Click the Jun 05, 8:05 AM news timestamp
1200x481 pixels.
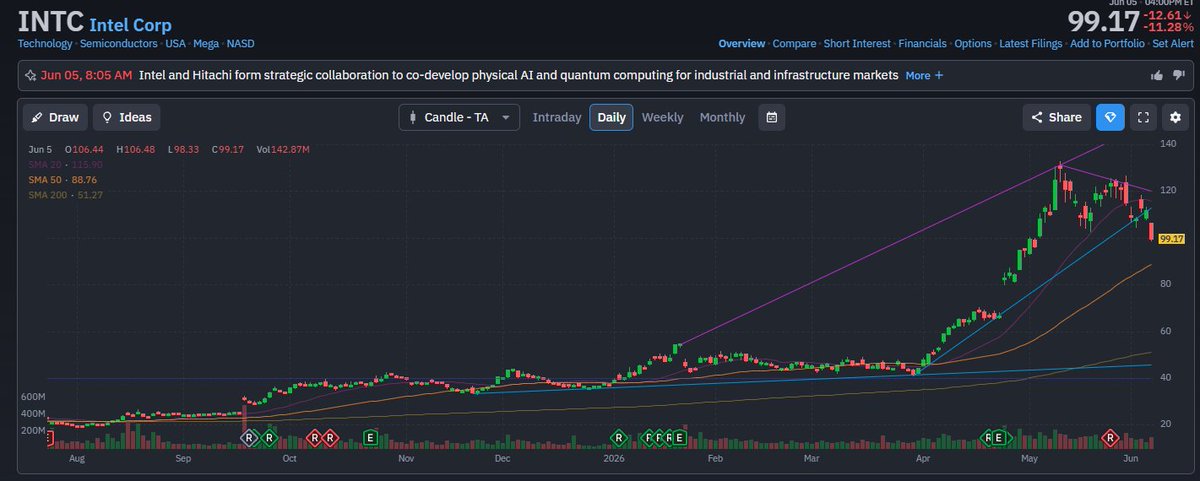(x=86, y=75)
